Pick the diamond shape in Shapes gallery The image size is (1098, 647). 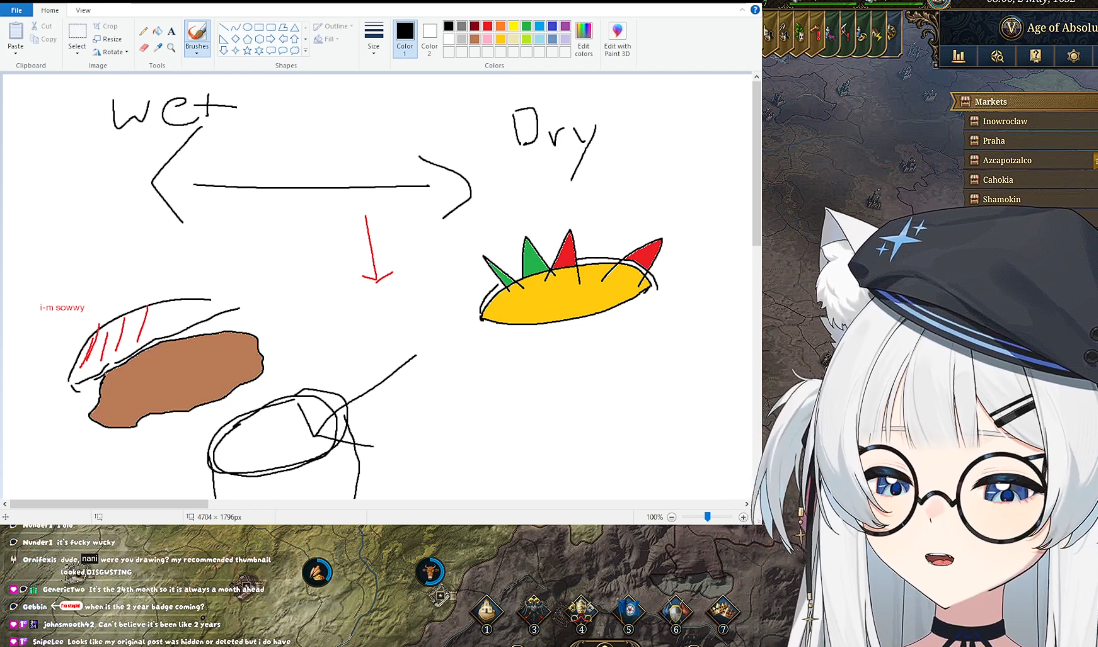pos(235,39)
